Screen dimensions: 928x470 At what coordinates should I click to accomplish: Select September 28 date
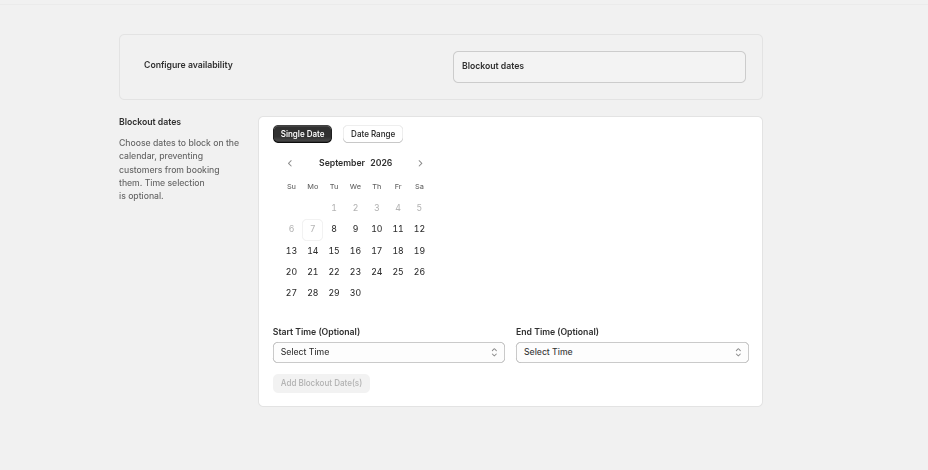click(312, 293)
